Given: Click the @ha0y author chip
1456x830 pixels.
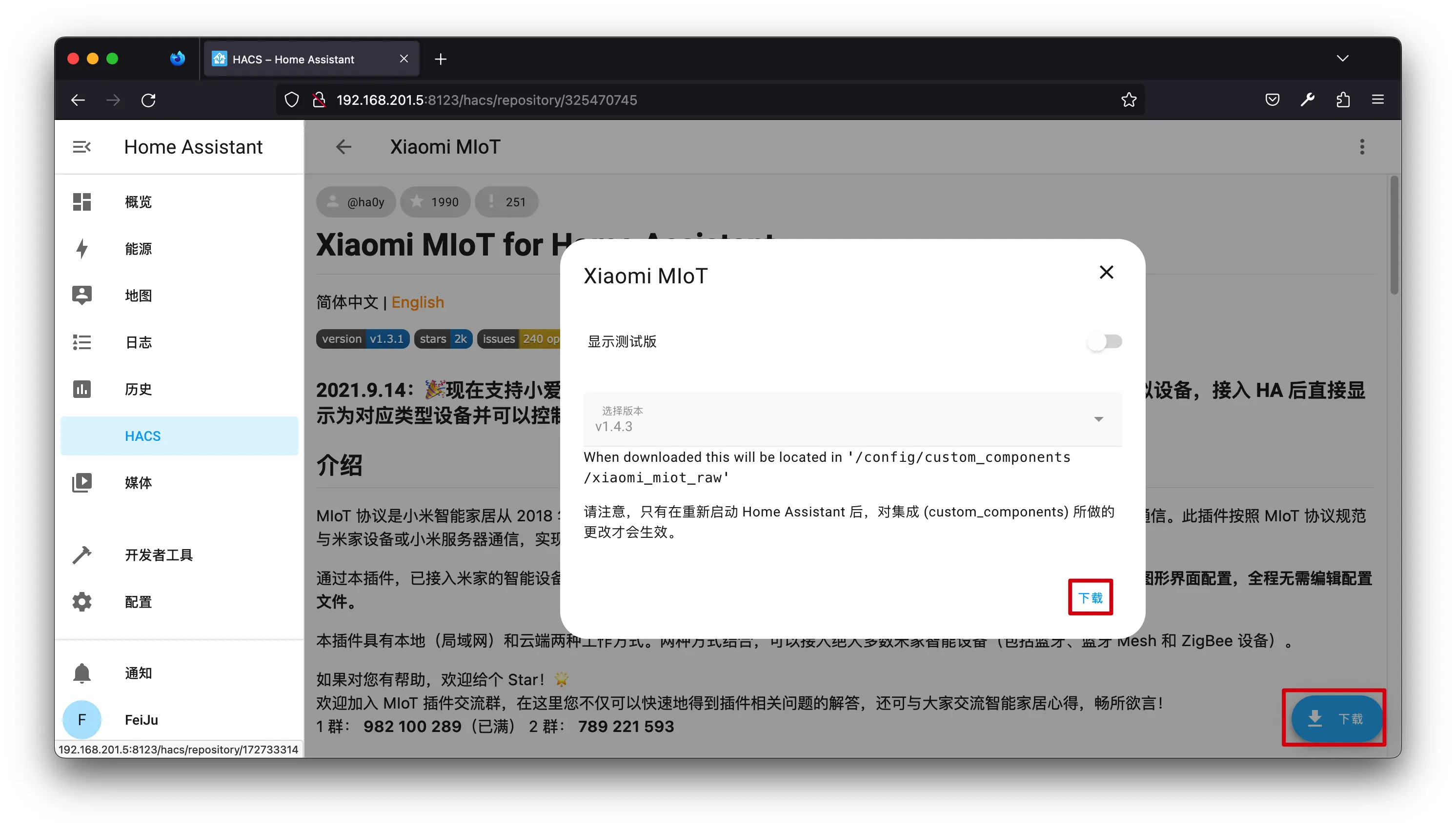Looking at the screenshot, I should pos(356,202).
